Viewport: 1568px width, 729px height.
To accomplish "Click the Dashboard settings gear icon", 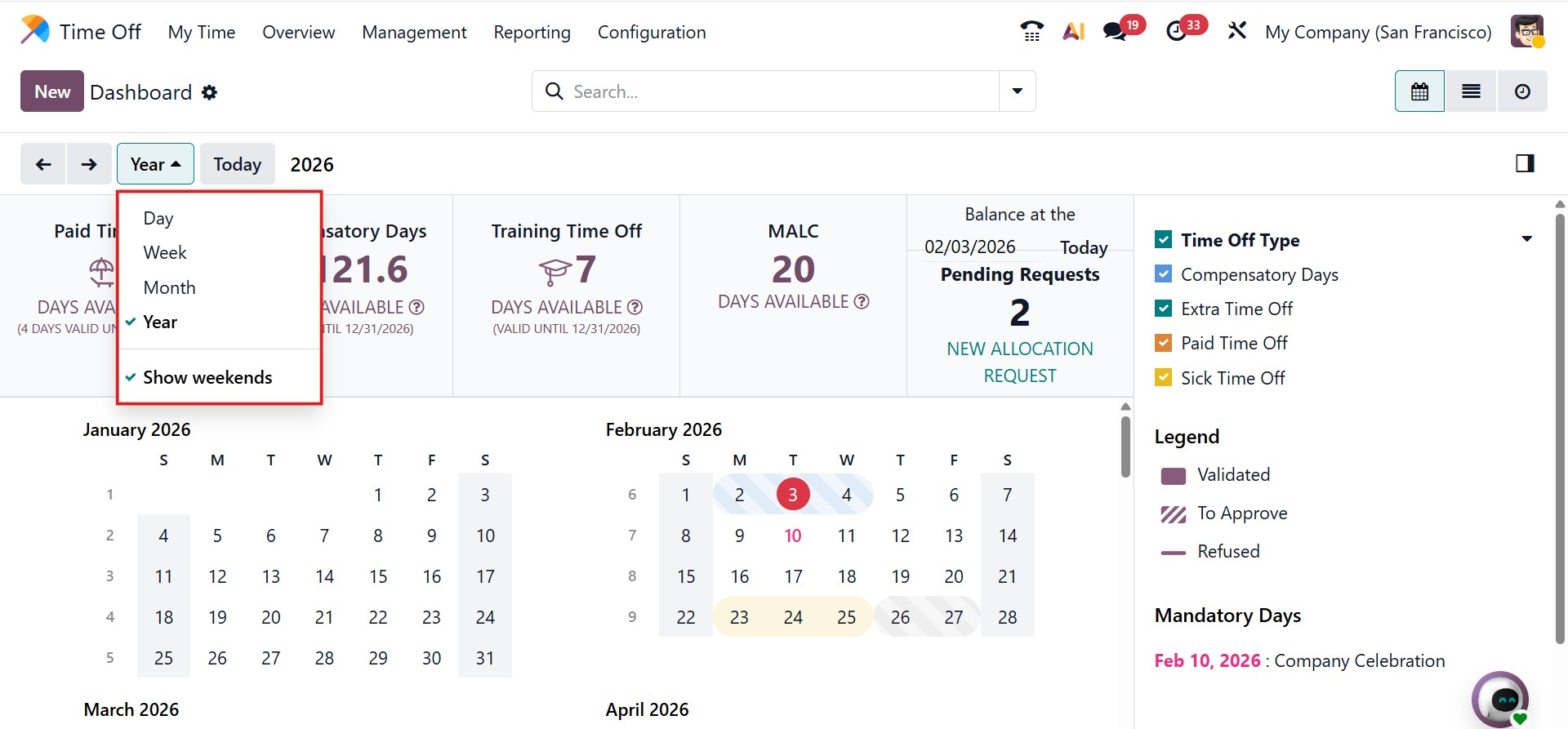I will (210, 92).
